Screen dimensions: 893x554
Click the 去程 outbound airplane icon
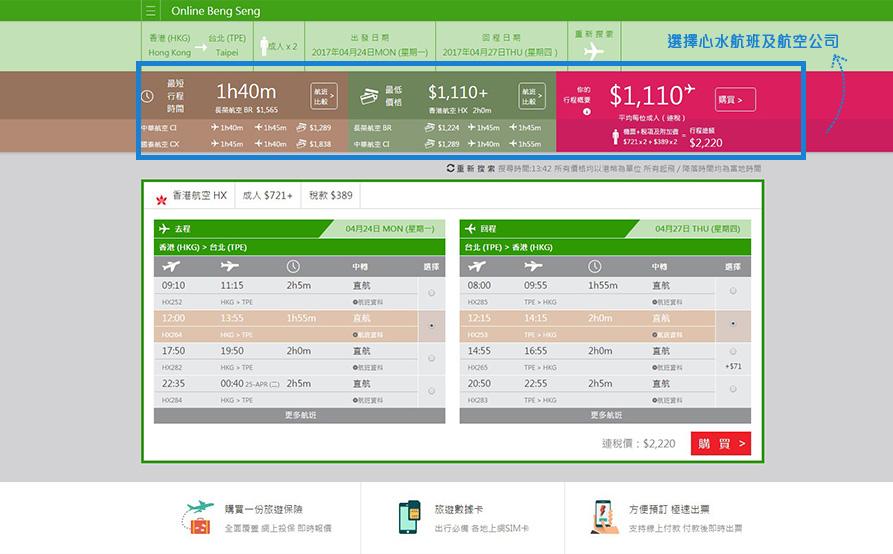[x=165, y=228]
